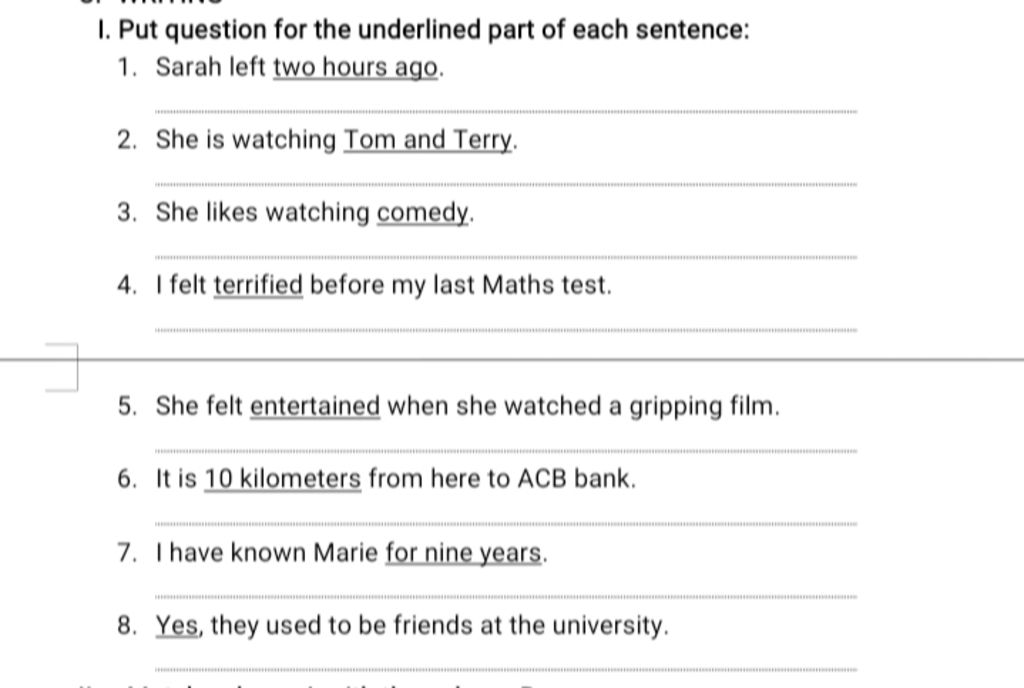
Task: Click the dotted answer line under sentence 1
Action: (506, 112)
